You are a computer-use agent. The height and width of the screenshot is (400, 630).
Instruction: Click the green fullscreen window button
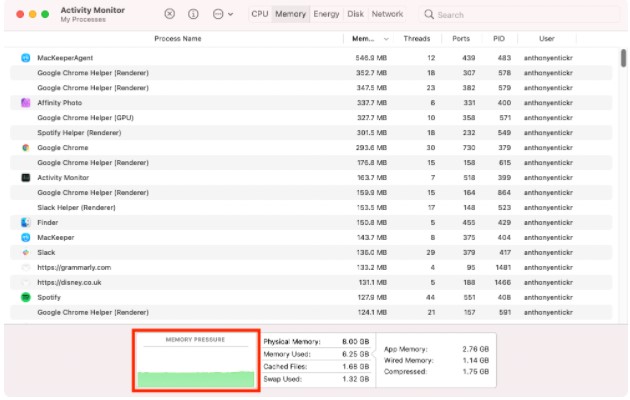coord(45,14)
